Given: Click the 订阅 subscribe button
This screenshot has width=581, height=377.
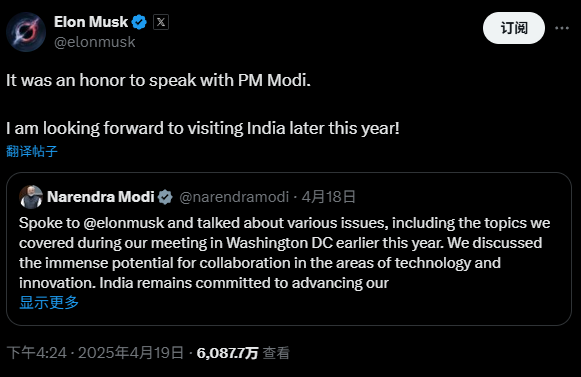Looking at the screenshot, I should pos(514,28).
